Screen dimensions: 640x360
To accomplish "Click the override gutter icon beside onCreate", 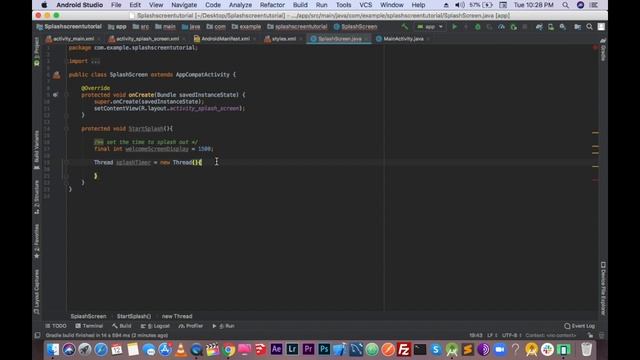I will (56, 95).
